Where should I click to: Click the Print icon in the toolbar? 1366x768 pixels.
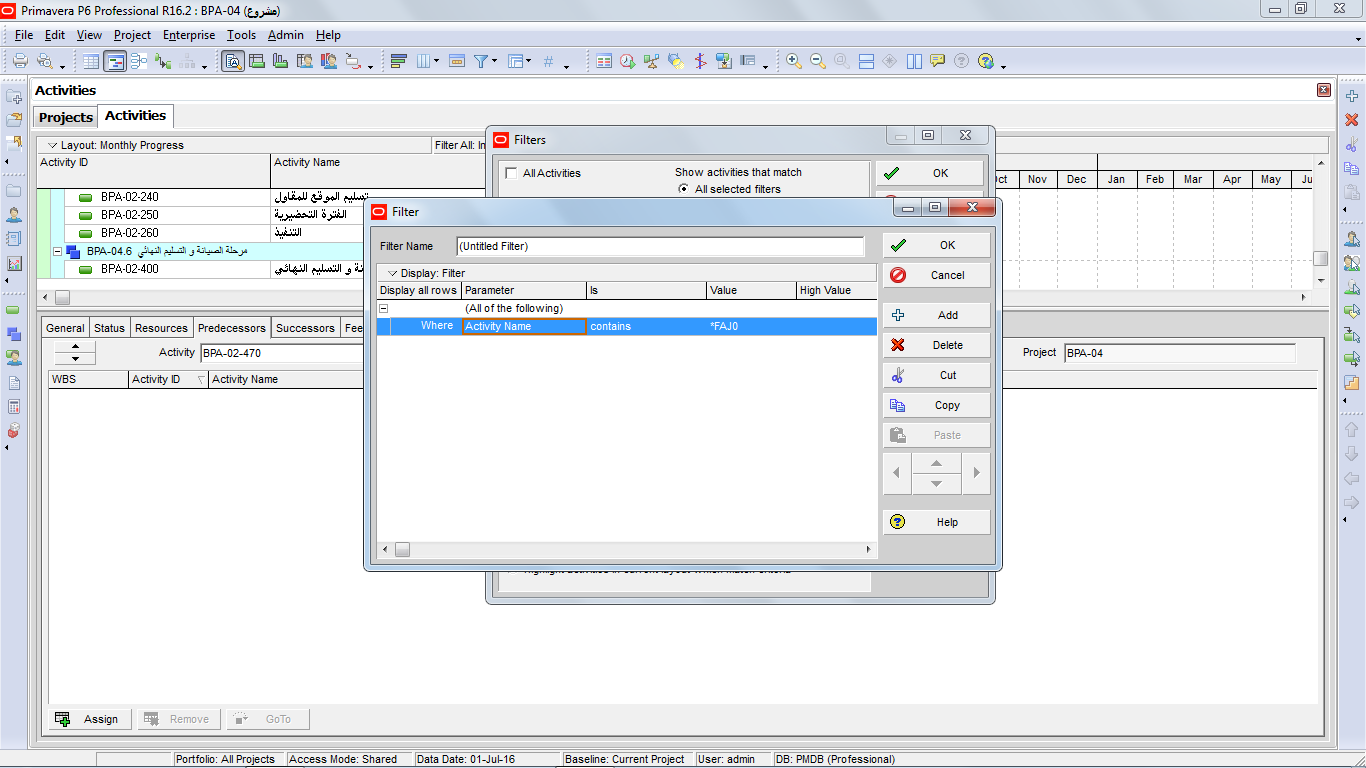[20, 61]
